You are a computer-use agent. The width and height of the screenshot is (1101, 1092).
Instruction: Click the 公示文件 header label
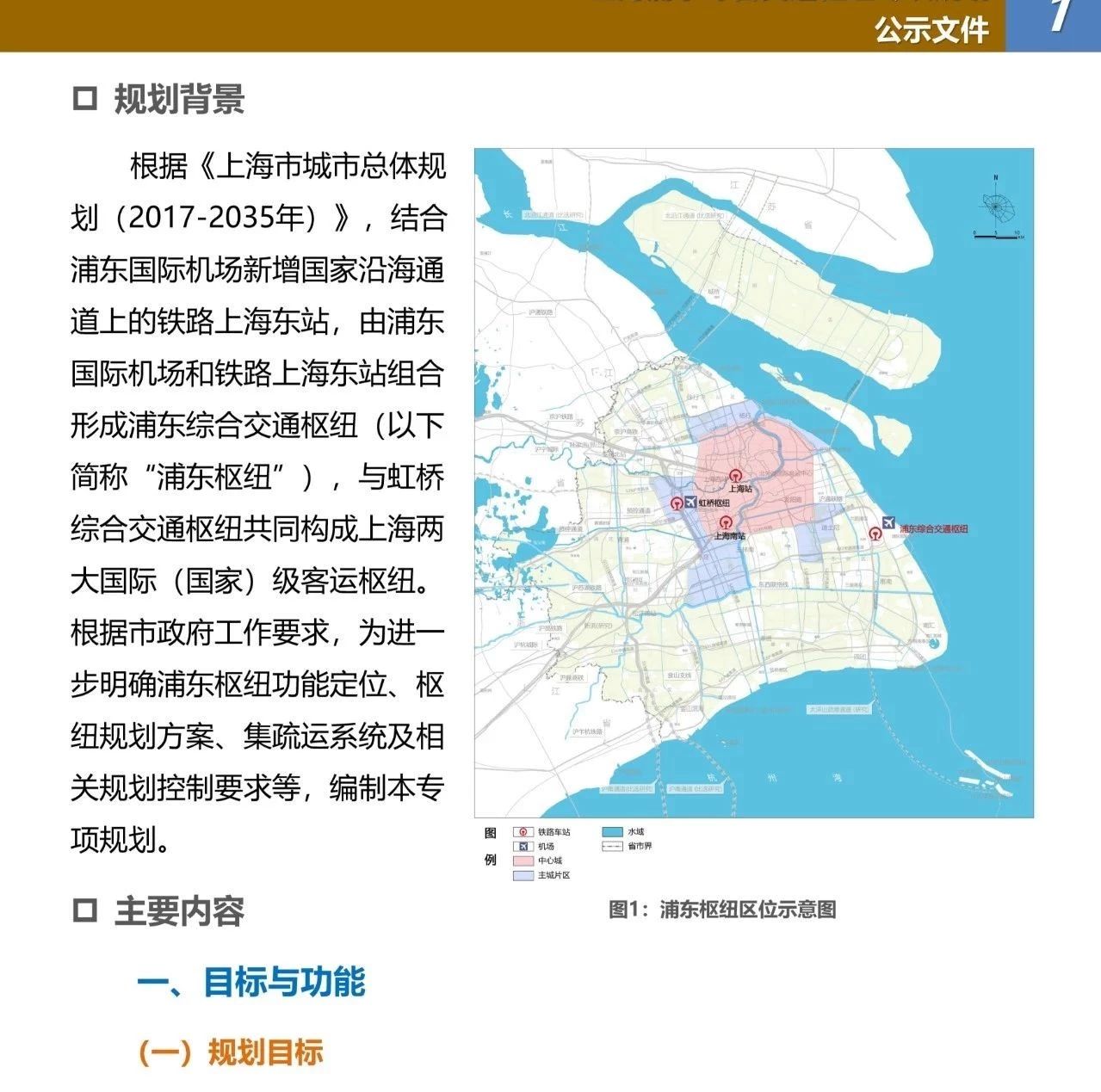point(932,29)
